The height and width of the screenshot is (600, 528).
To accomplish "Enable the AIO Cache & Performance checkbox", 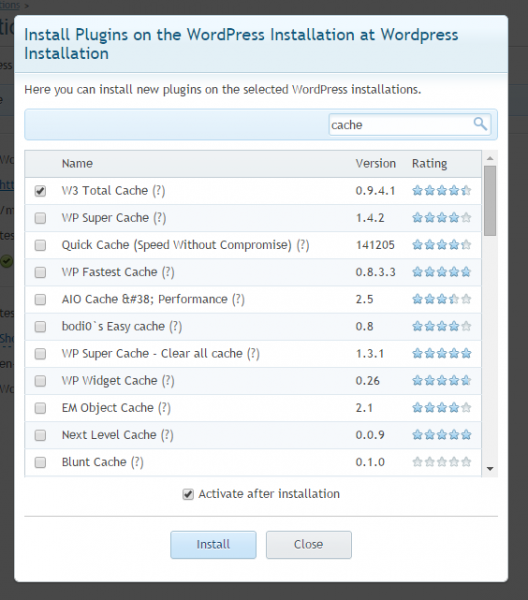I will 40,299.
